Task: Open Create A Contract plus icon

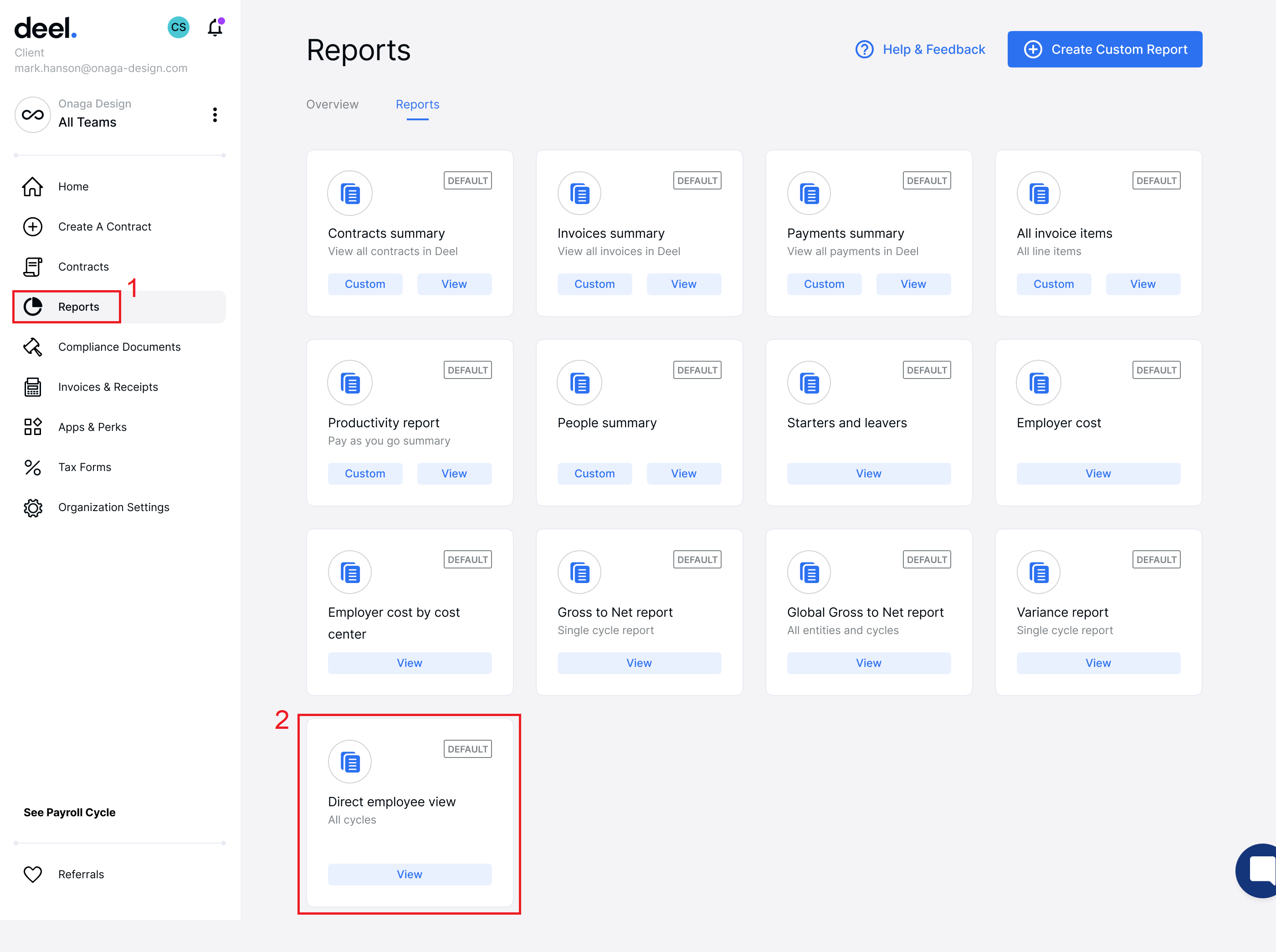Action: click(x=33, y=226)
